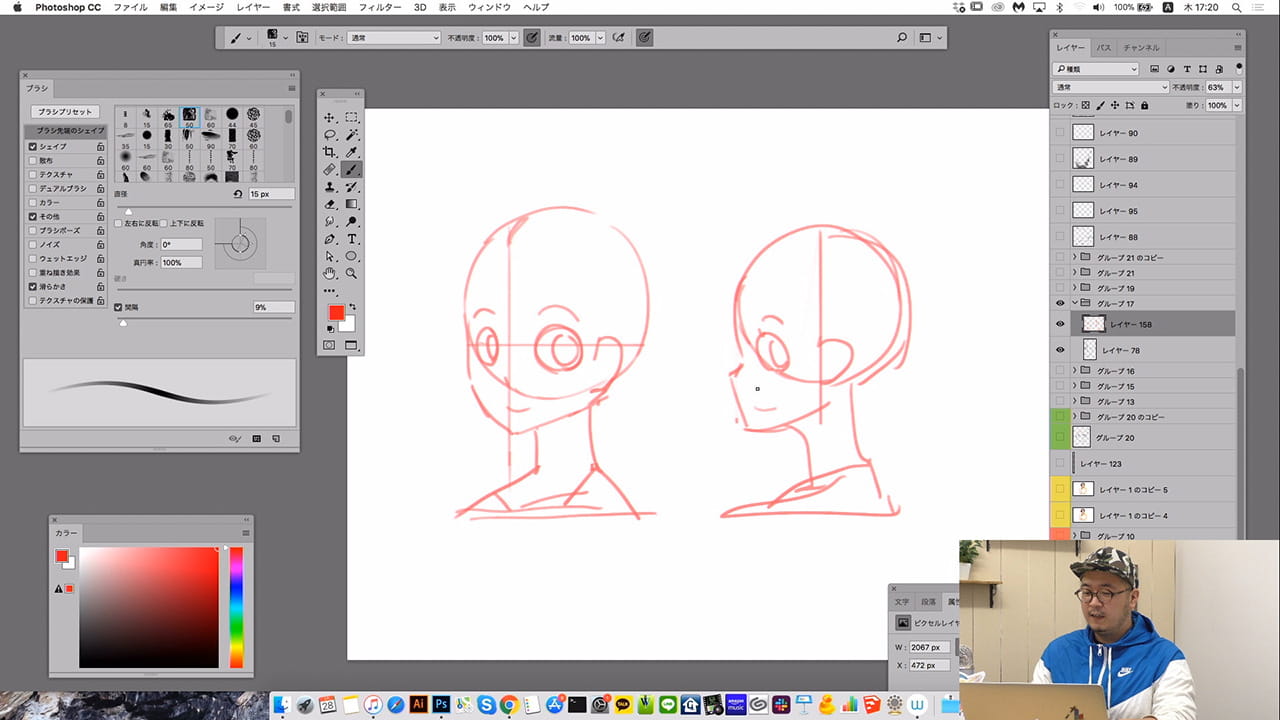Expand the グループ 21 folder

coord(1075,273)
